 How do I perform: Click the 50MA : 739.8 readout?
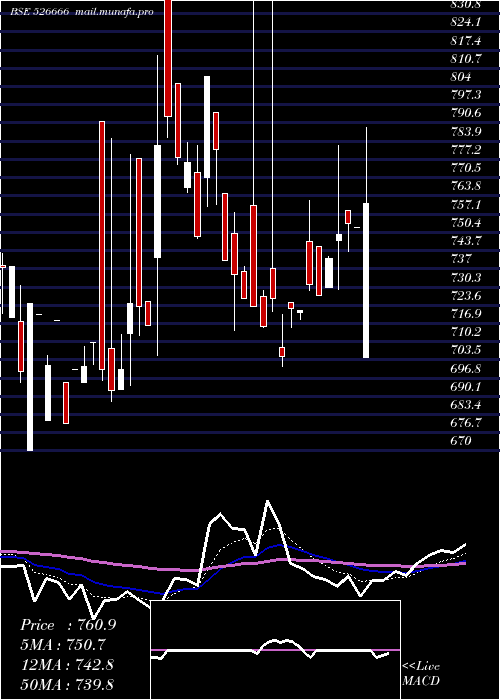pos(67,684)
